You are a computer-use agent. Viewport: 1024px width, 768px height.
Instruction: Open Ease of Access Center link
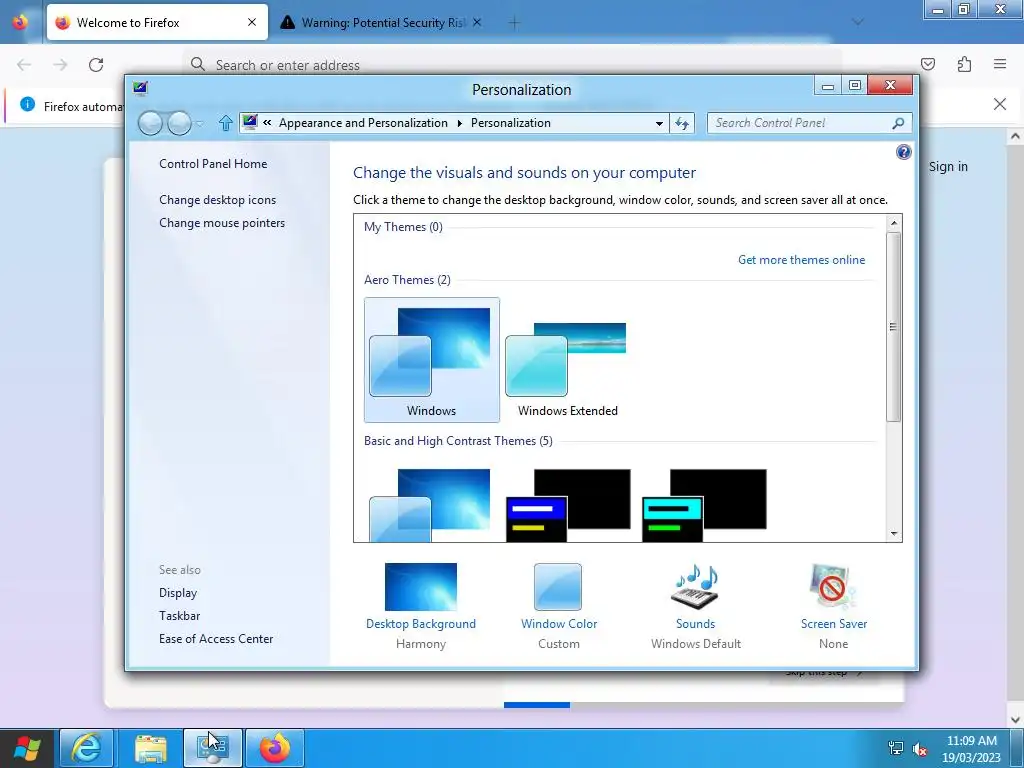pos(216,639)
